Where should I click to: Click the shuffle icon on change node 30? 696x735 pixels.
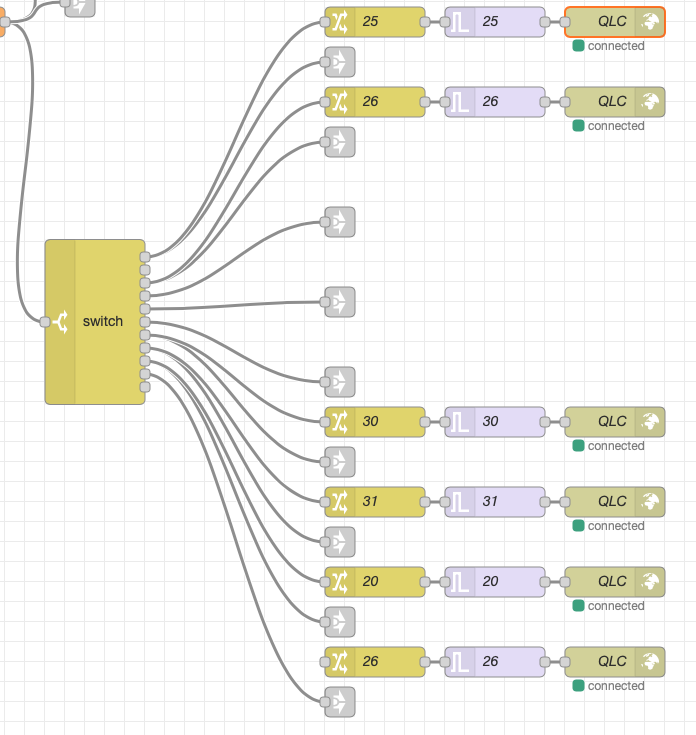pos(340,421)
